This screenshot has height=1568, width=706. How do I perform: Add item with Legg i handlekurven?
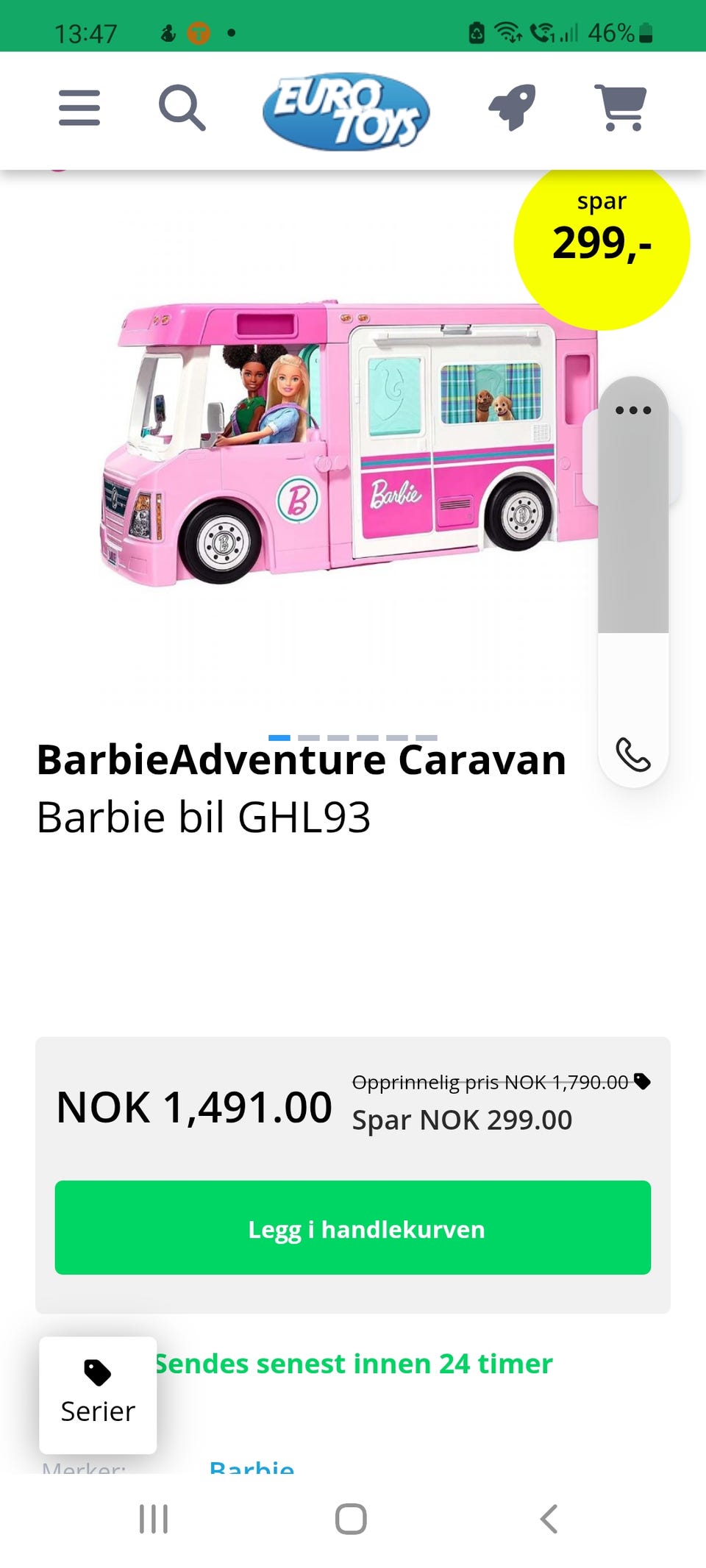pyautogui.click(x=353, y=1228)
